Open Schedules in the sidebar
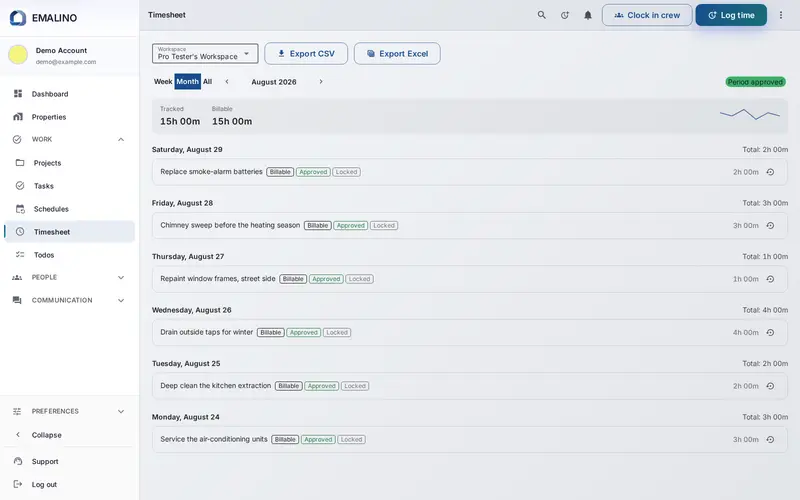Screen dimensions: 800x500 coord(69,209)
